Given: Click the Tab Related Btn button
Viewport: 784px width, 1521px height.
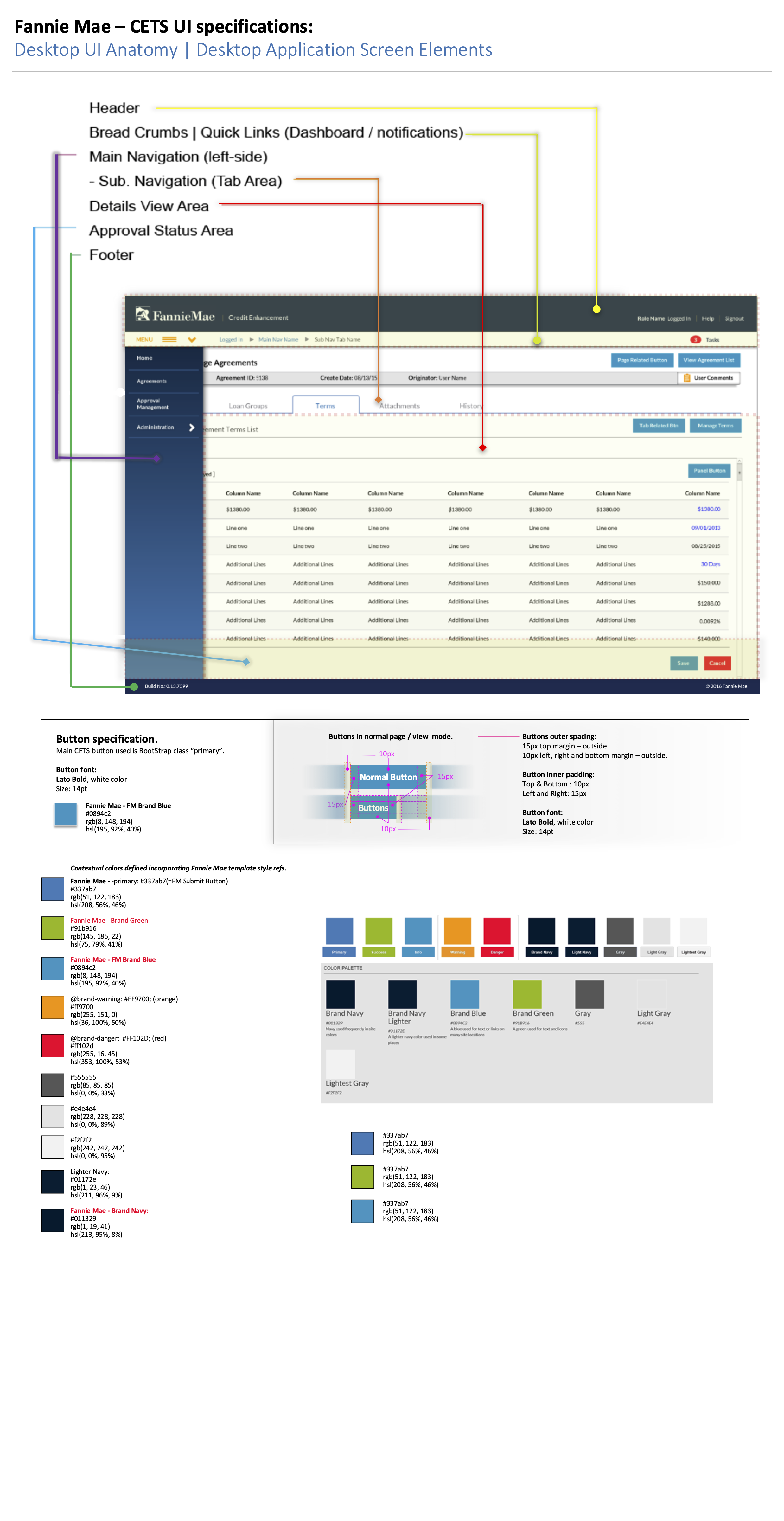Looking at the screenshot, I should click(659, 426).
